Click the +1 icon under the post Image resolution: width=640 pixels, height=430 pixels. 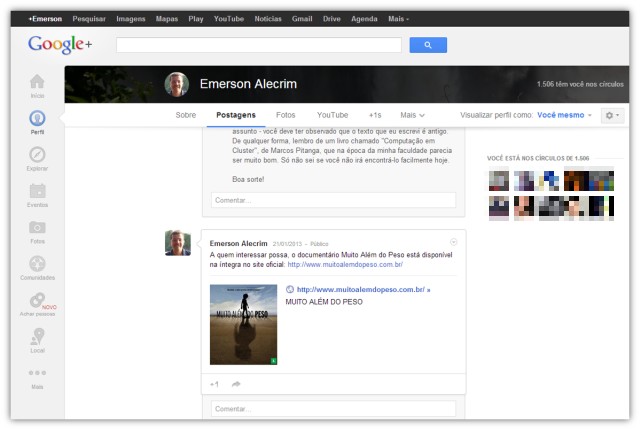214,384
